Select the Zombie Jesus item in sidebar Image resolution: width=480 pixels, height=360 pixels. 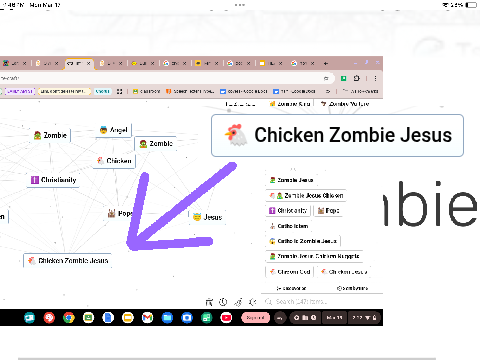click(291, 180)
